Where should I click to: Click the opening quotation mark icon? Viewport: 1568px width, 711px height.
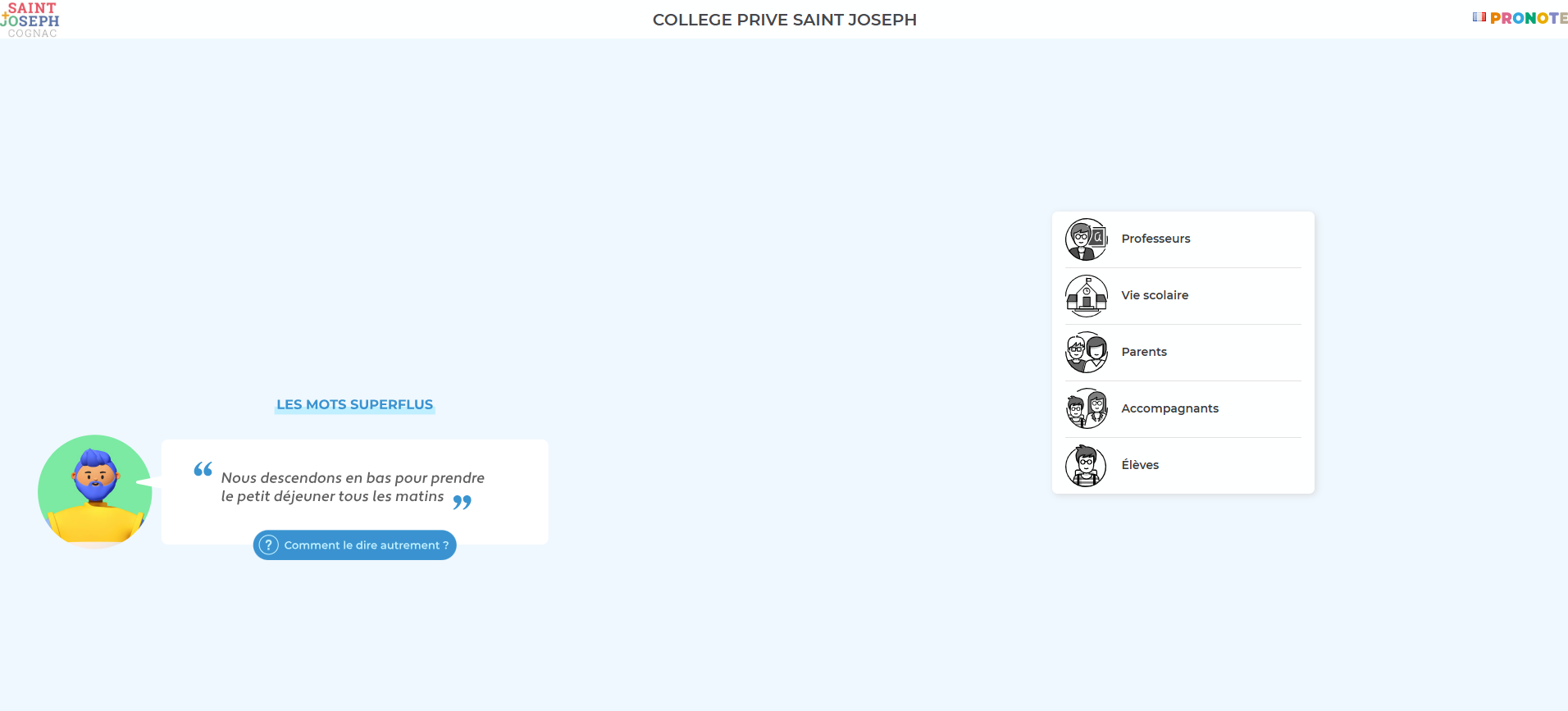pos(203,469)
